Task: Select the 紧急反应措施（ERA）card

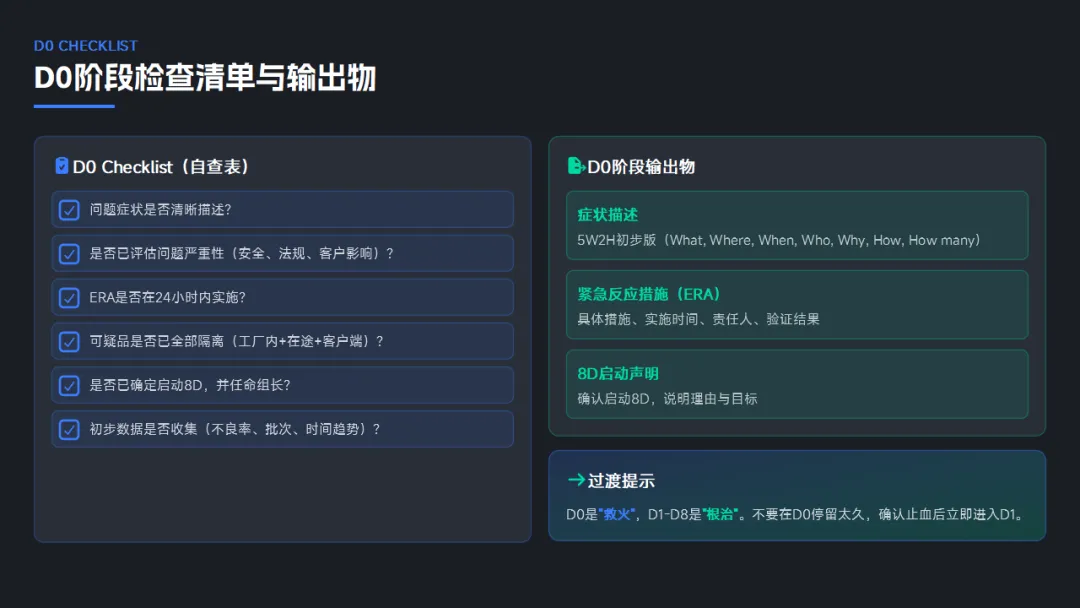Action: click(797, 305)
